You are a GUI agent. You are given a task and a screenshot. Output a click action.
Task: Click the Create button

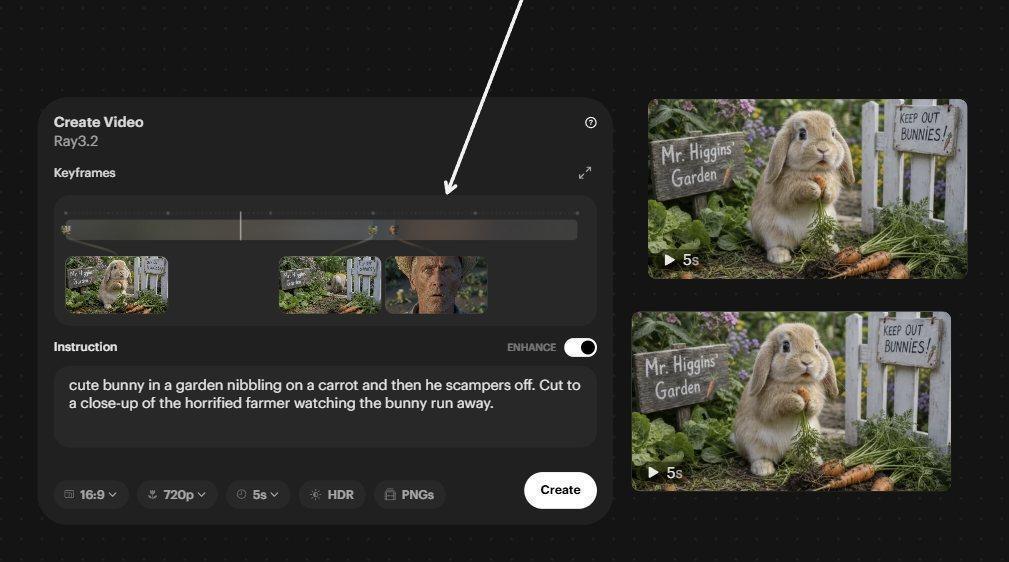coord(560,490)
